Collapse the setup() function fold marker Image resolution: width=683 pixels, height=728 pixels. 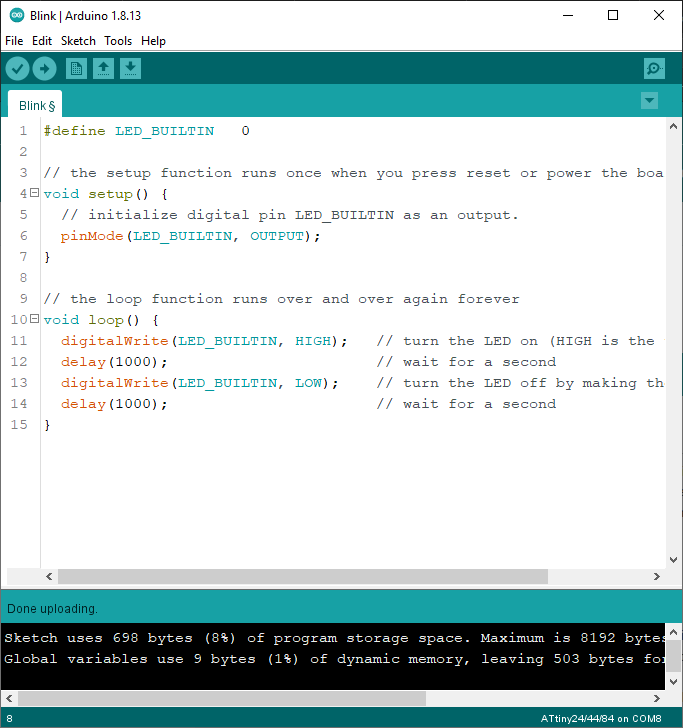(34, 193)
